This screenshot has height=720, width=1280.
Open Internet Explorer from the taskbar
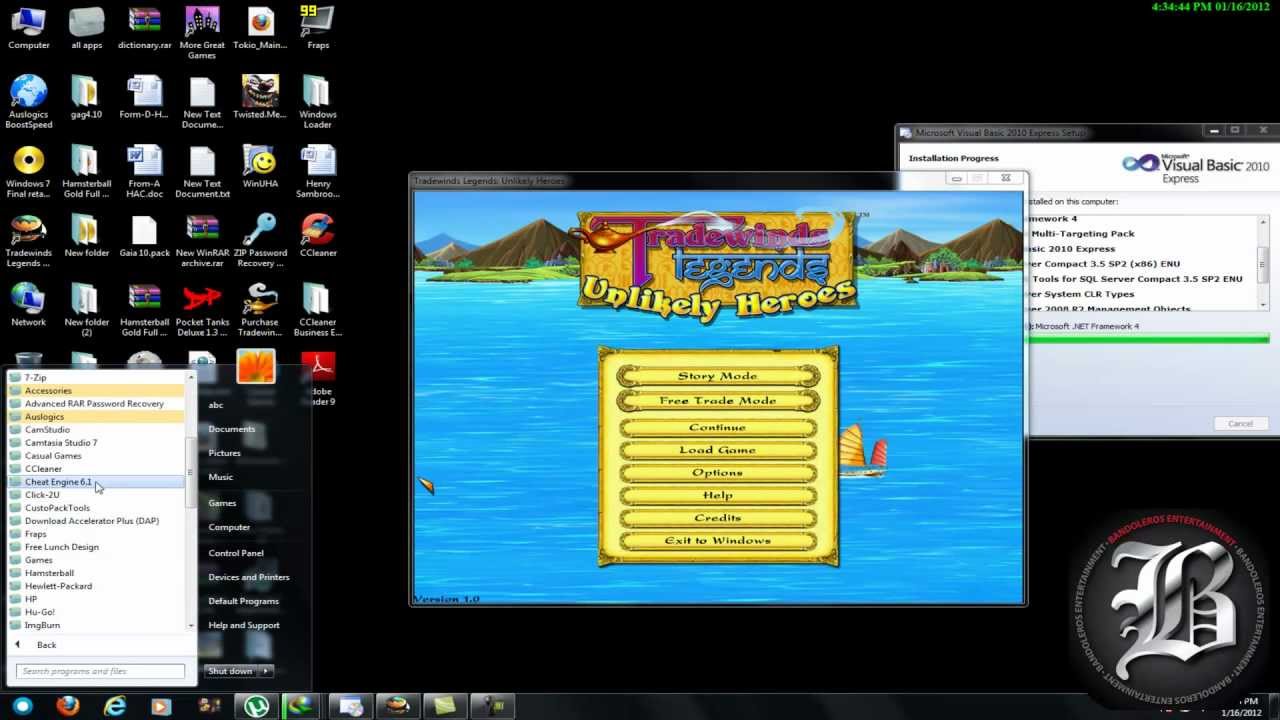pos(115,706)
